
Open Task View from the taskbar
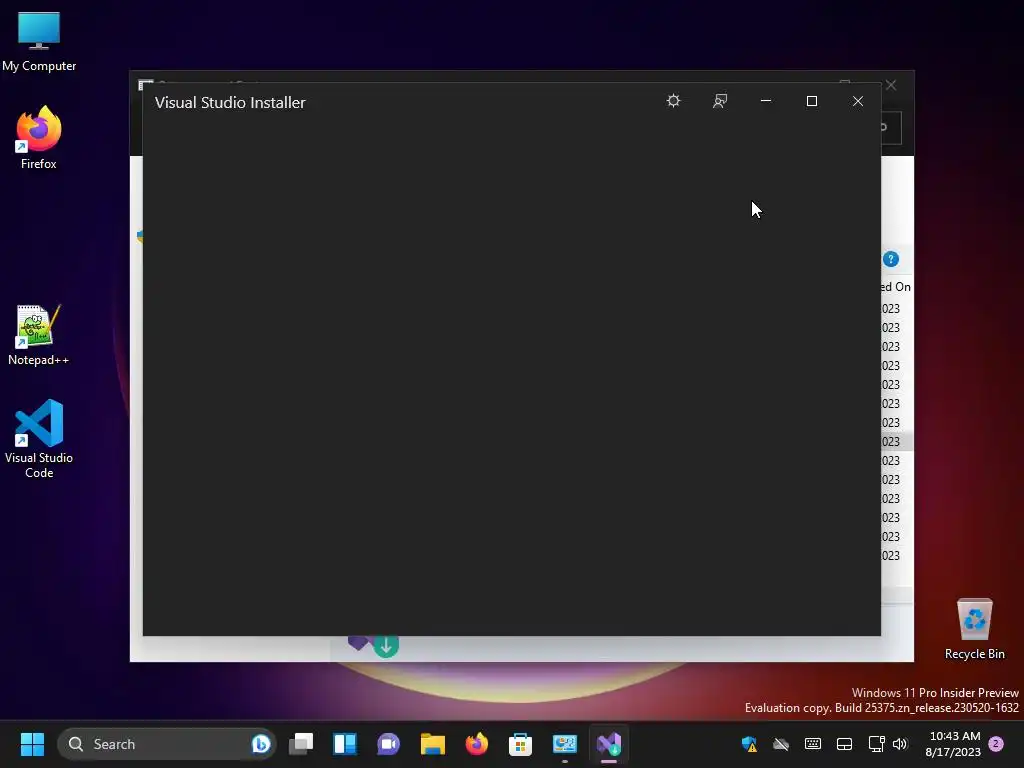[x=301, y=744]
